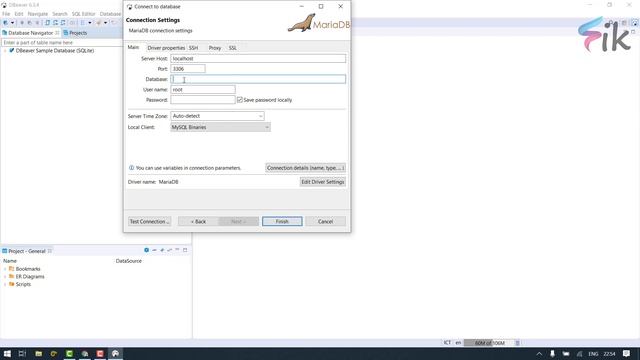Click the ENG language indicator
The width and height of the screenshot is (640, 360).
click(593, 354)
